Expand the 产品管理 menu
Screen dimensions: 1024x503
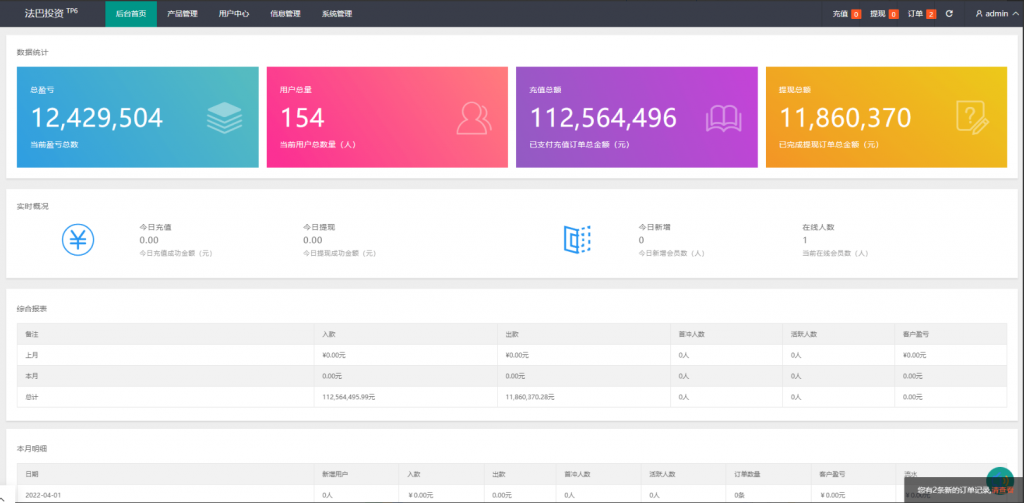pos(182,14)
